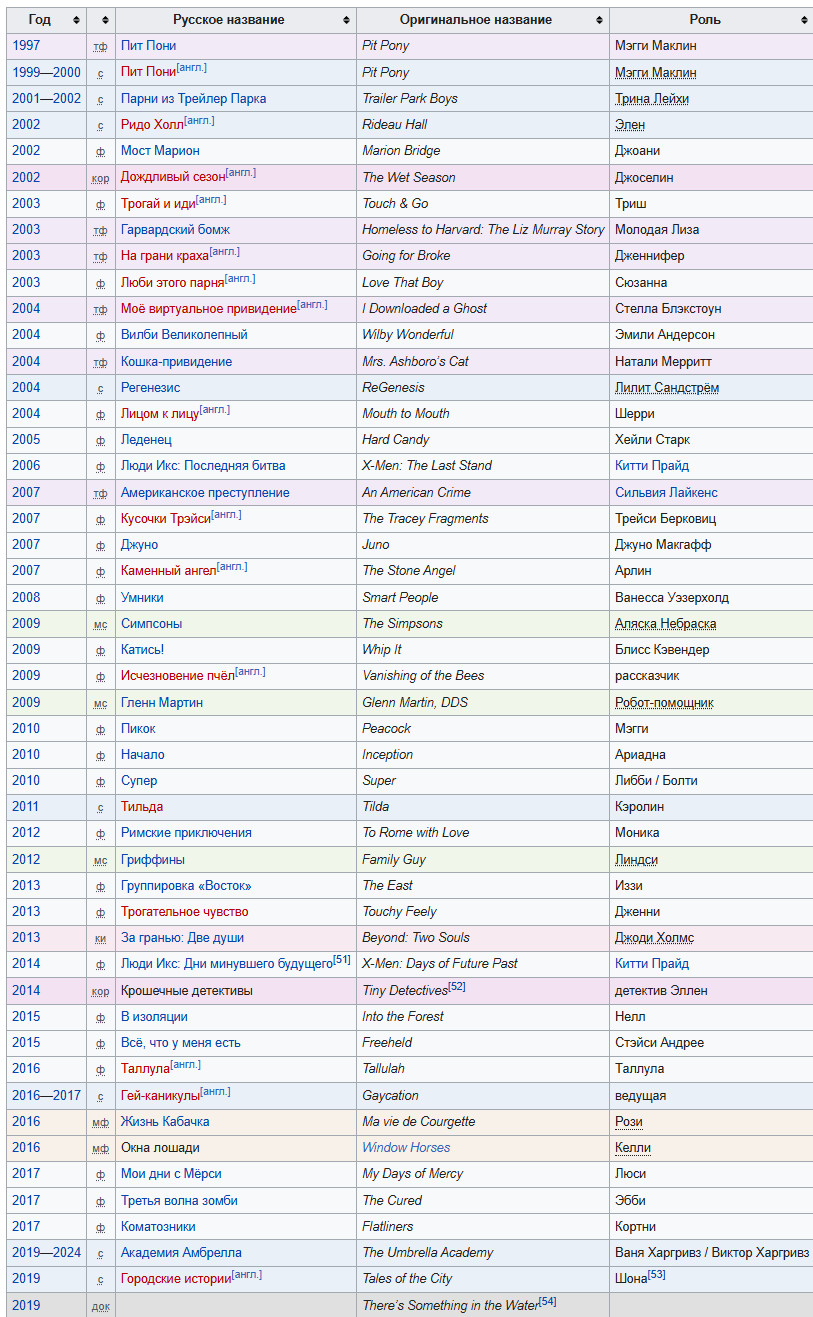
Task: Open Кошка-привидение link
Action: point(176,361)
